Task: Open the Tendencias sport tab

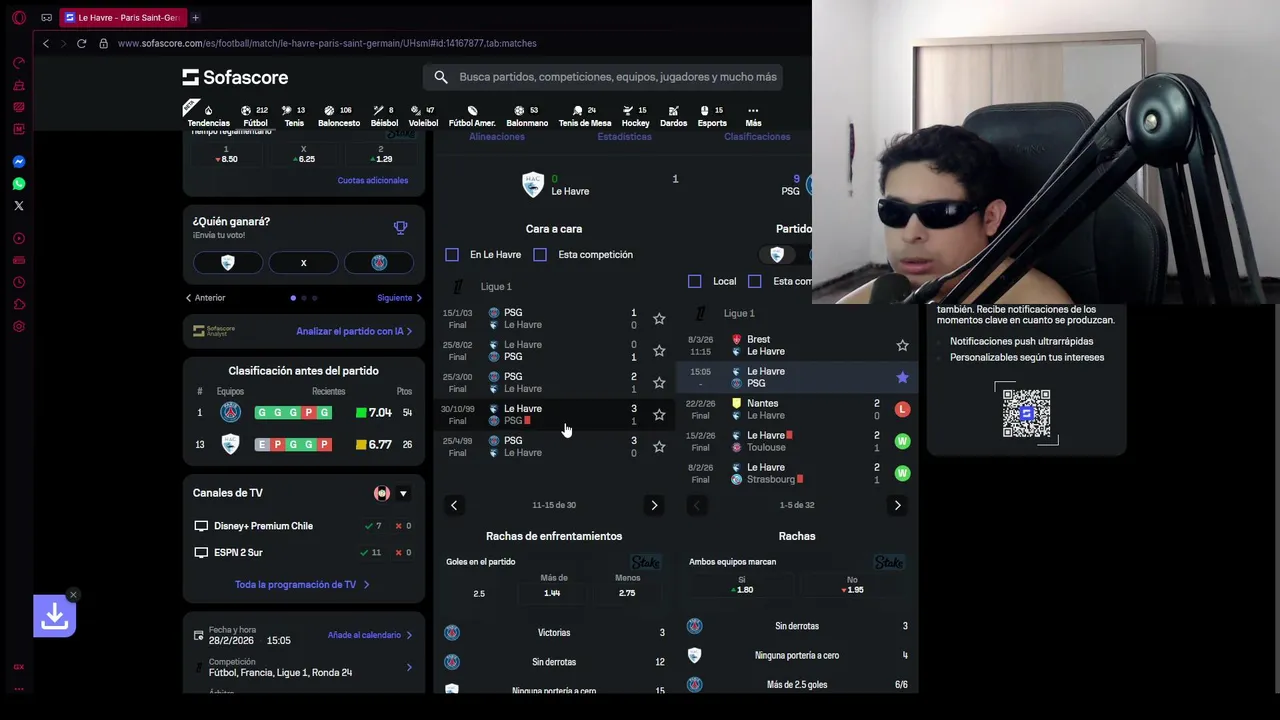Action: click(x=208, y=116)
